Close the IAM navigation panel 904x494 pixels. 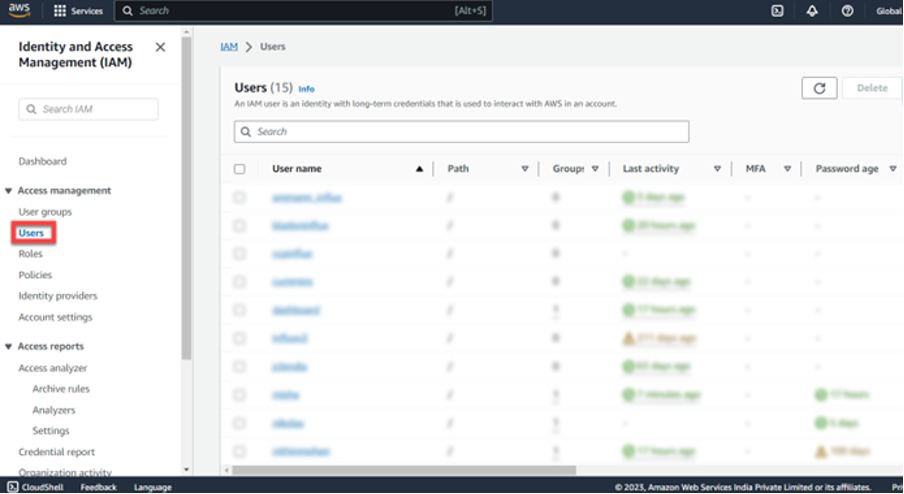point(160,47)
